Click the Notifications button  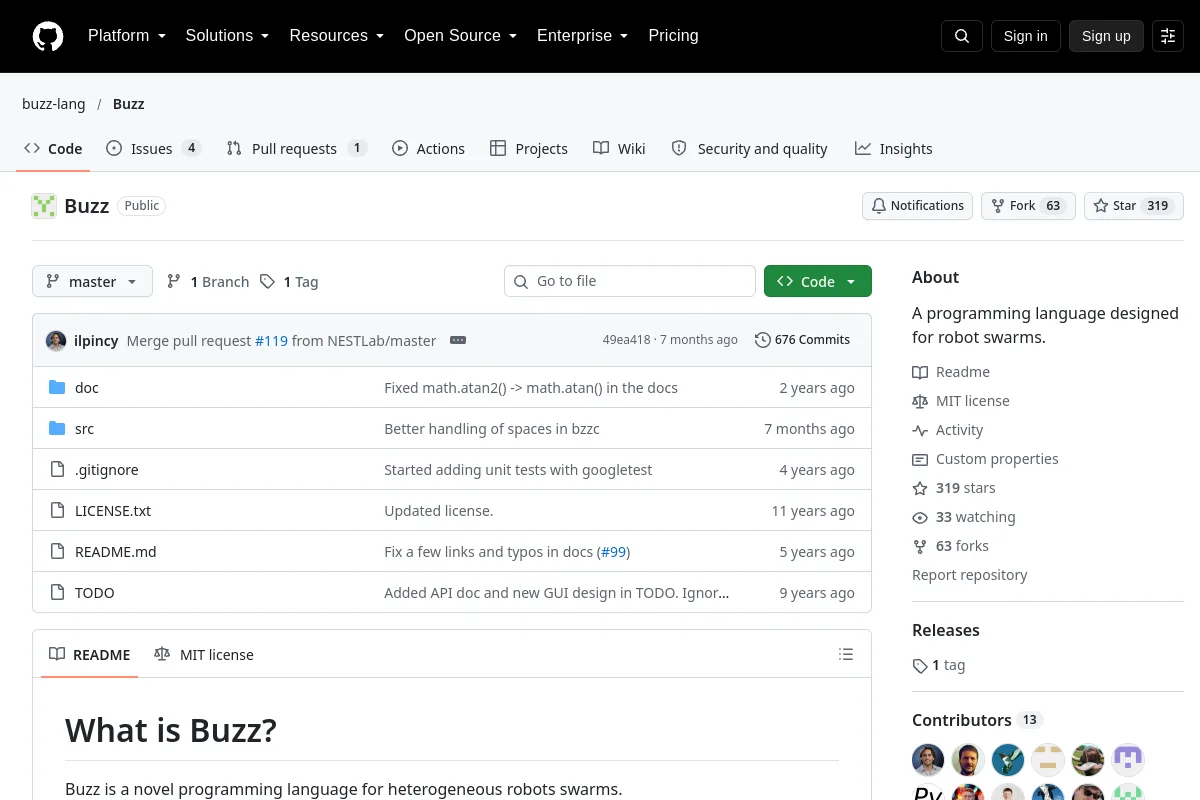pos(917,206)
